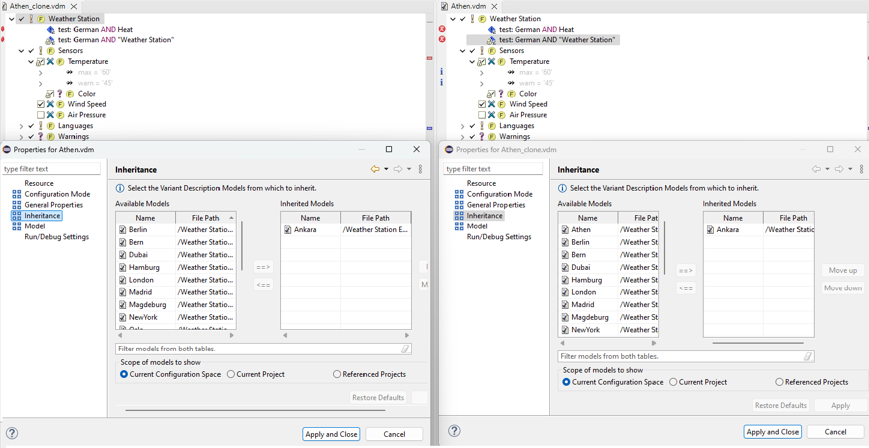Click the back arrow in Athen.vdm dialog
Image resolution: width=869 pixels, height=448 pixels.
(x=375, y=169)
